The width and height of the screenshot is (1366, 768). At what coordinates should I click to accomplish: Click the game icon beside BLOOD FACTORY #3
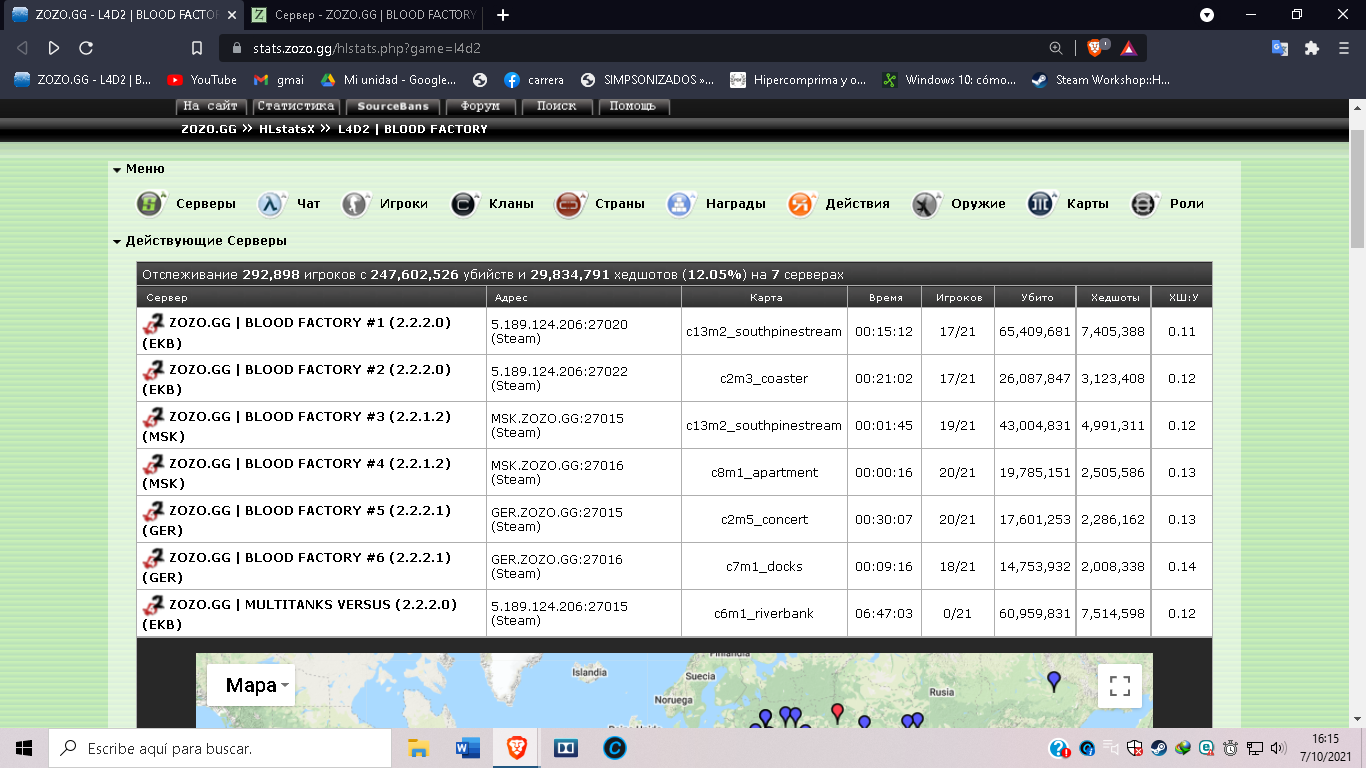click(x=153, y=418)
